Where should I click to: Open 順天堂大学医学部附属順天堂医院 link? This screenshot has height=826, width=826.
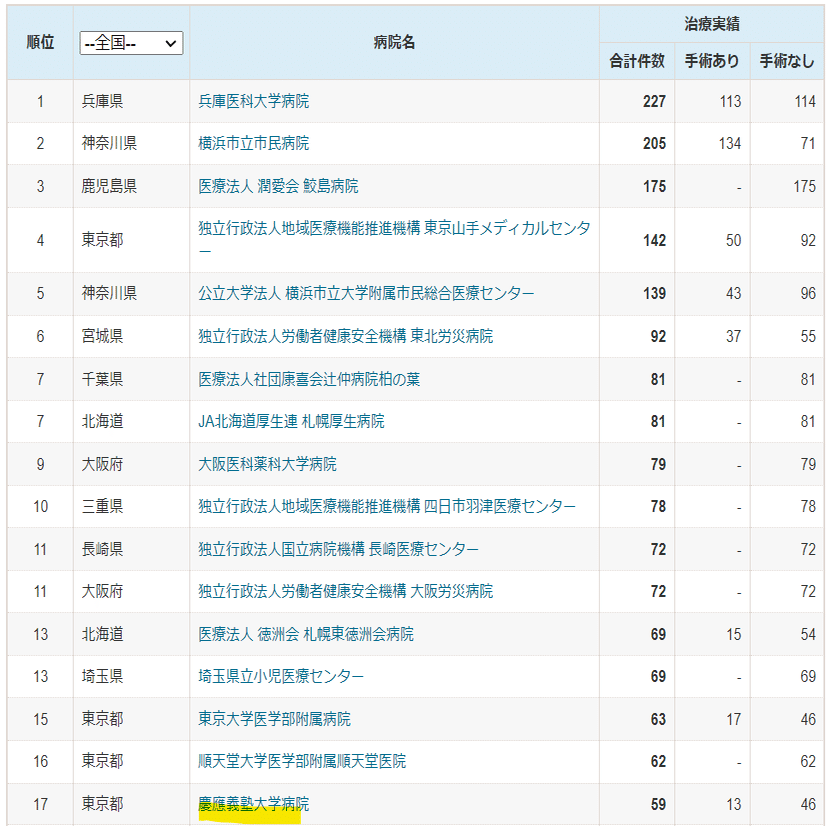[302, 761]
